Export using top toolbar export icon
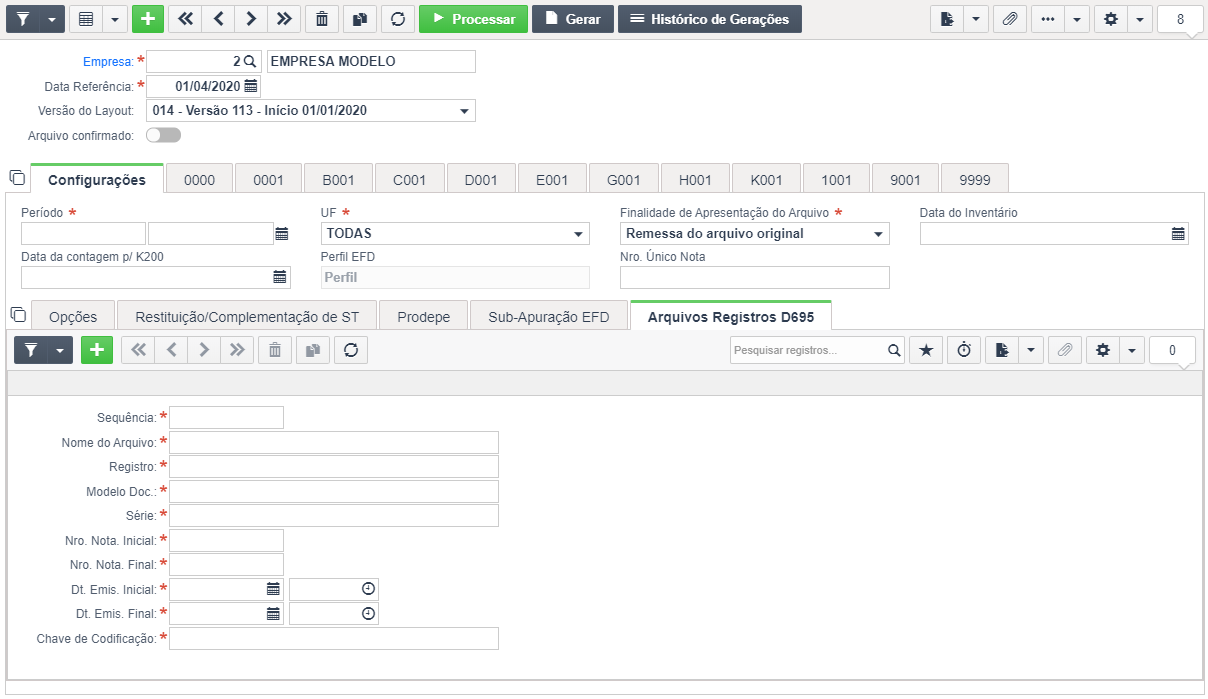 click(x=947, y=19)
